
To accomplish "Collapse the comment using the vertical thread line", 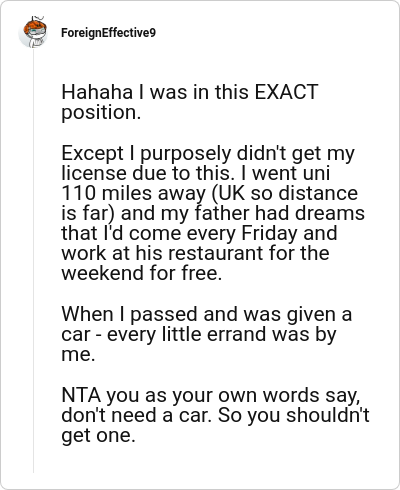I will tap(33, 261).
